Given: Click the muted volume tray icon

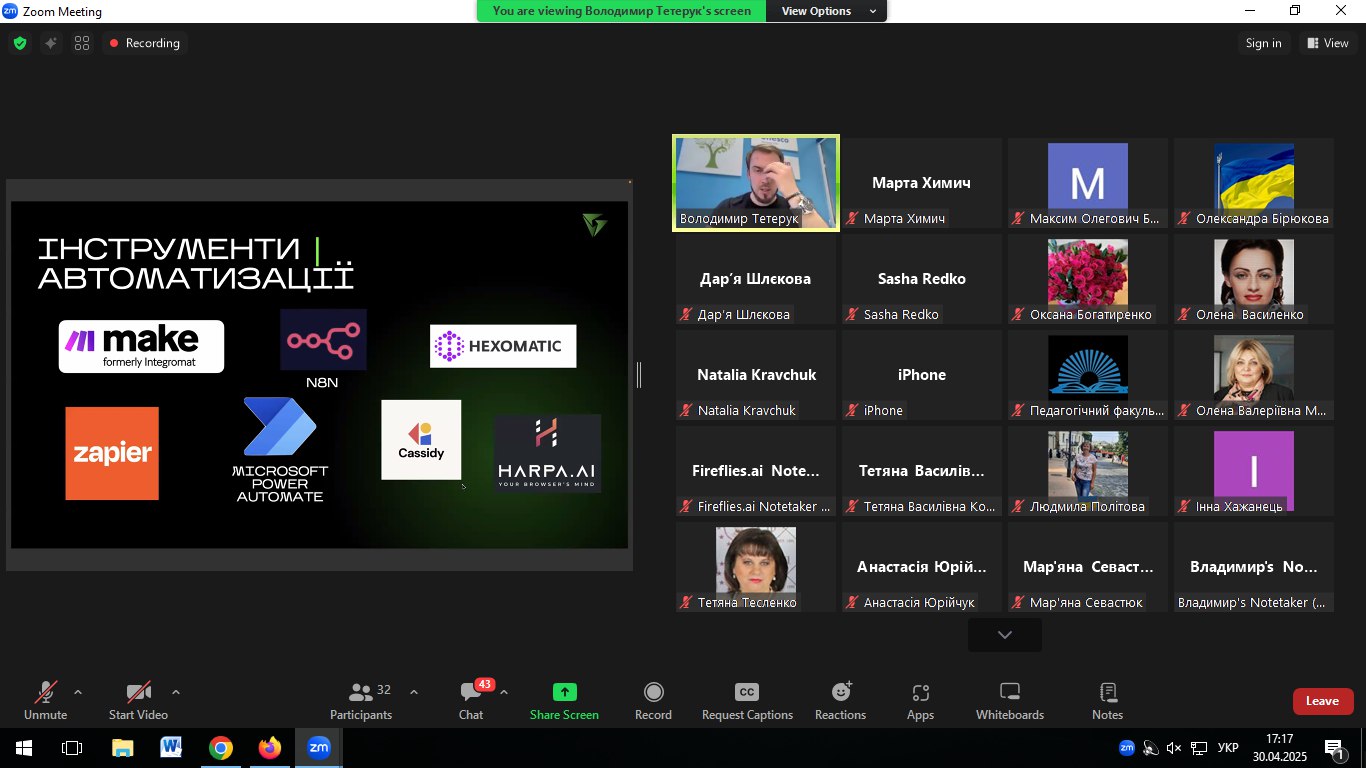Looking at the screenshot, I should pyautogui.click(x=1174, y=748).
